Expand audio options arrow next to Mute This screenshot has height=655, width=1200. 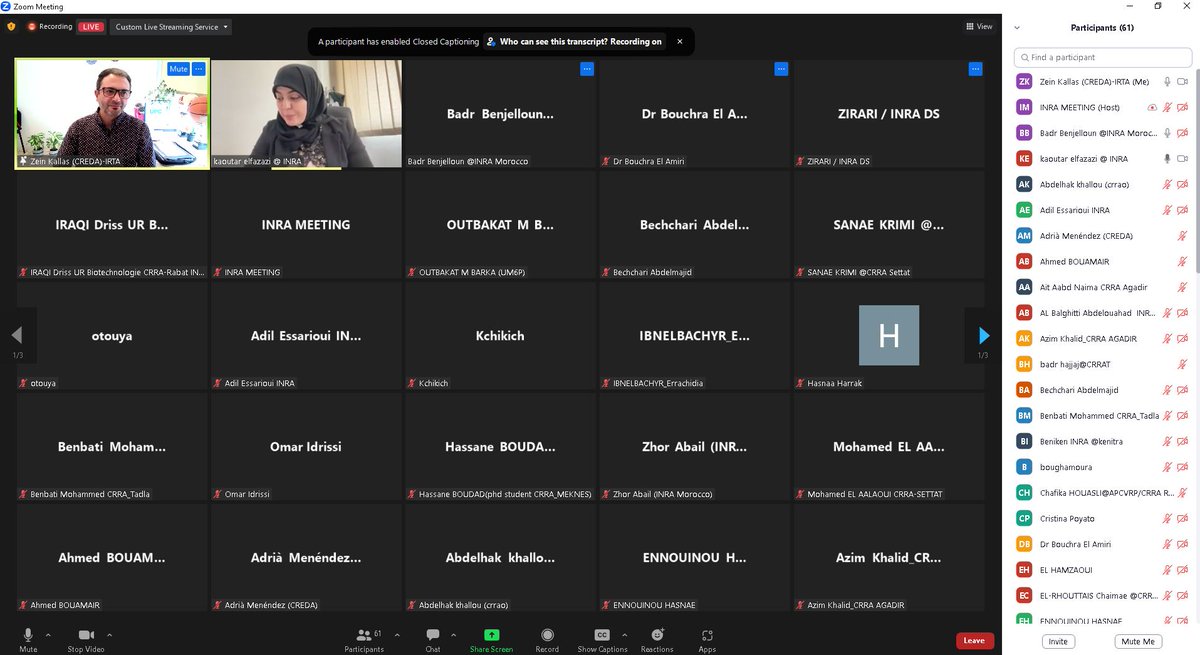pyautogui.click(x=48, y=635)
